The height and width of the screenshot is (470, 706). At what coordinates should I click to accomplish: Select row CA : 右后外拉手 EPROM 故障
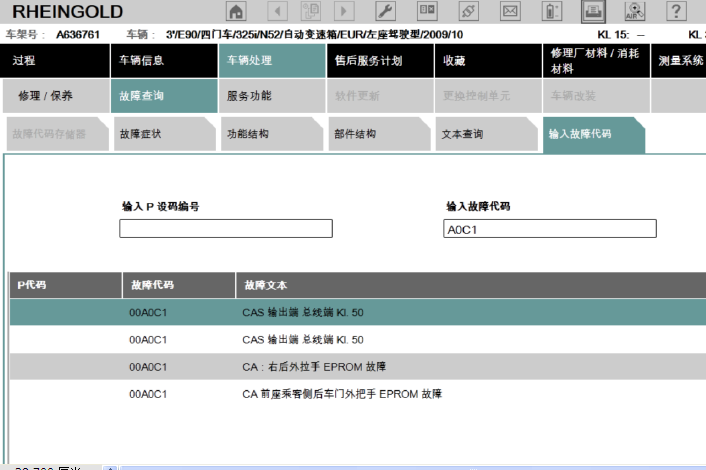[358, 366]
